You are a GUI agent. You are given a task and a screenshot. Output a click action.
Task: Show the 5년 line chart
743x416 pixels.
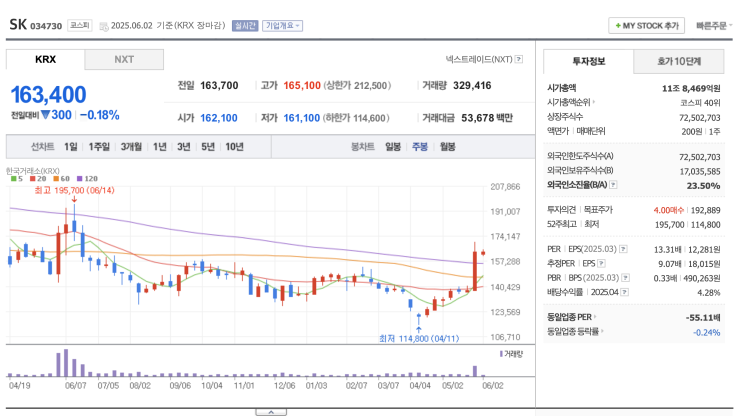coord(208,147)
